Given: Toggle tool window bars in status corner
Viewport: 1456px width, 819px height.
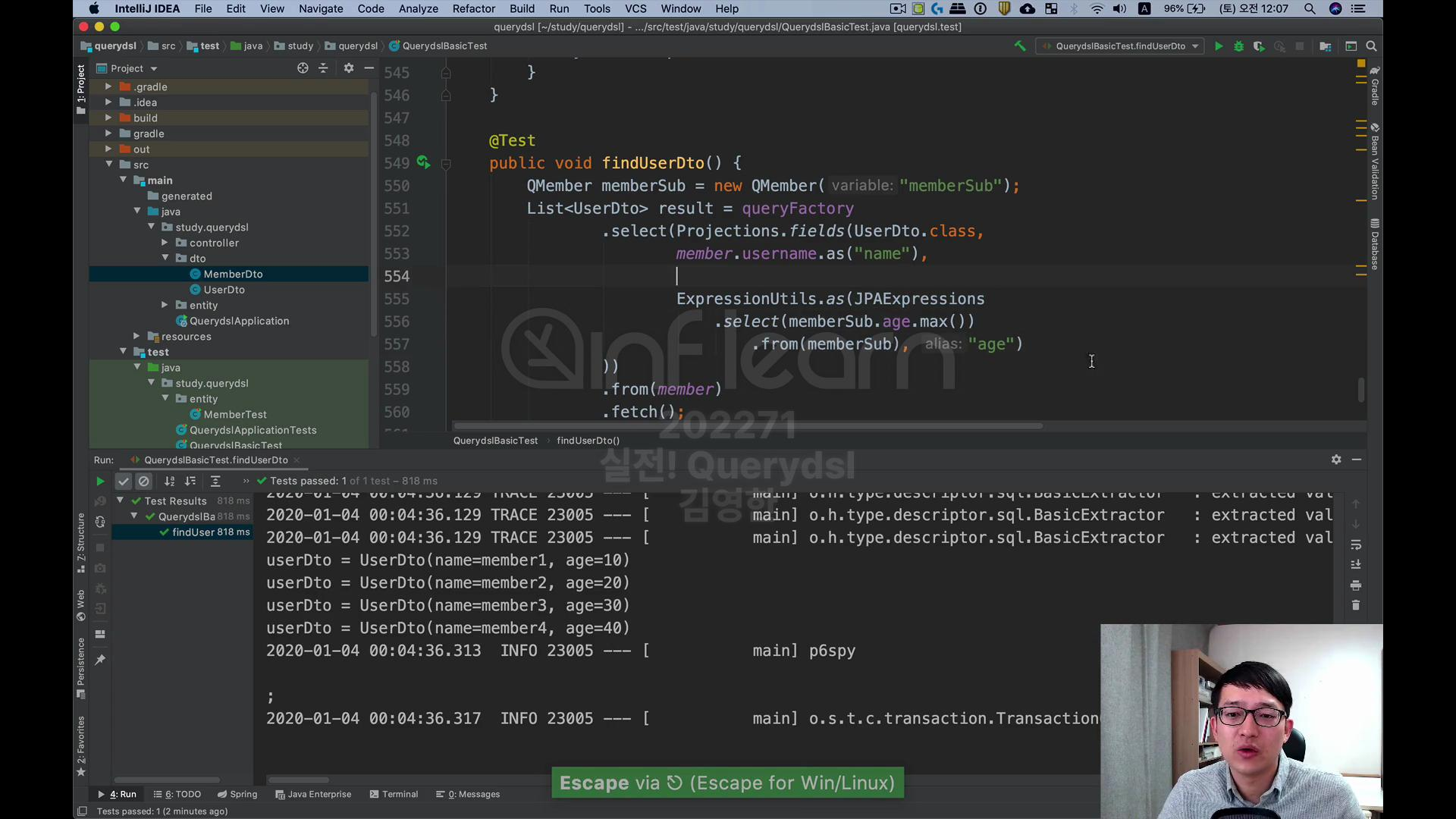Looking at the screenshot, I should pyautogui.click(x=82, y=811).
